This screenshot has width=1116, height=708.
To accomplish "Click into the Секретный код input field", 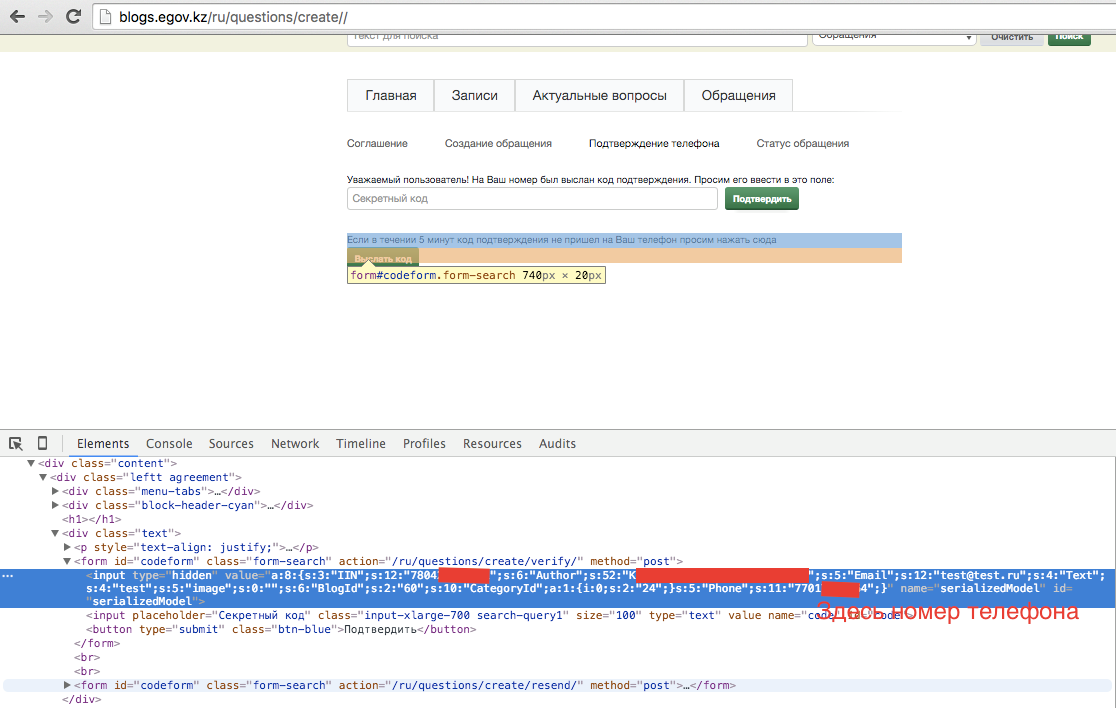I will [532, 199].
